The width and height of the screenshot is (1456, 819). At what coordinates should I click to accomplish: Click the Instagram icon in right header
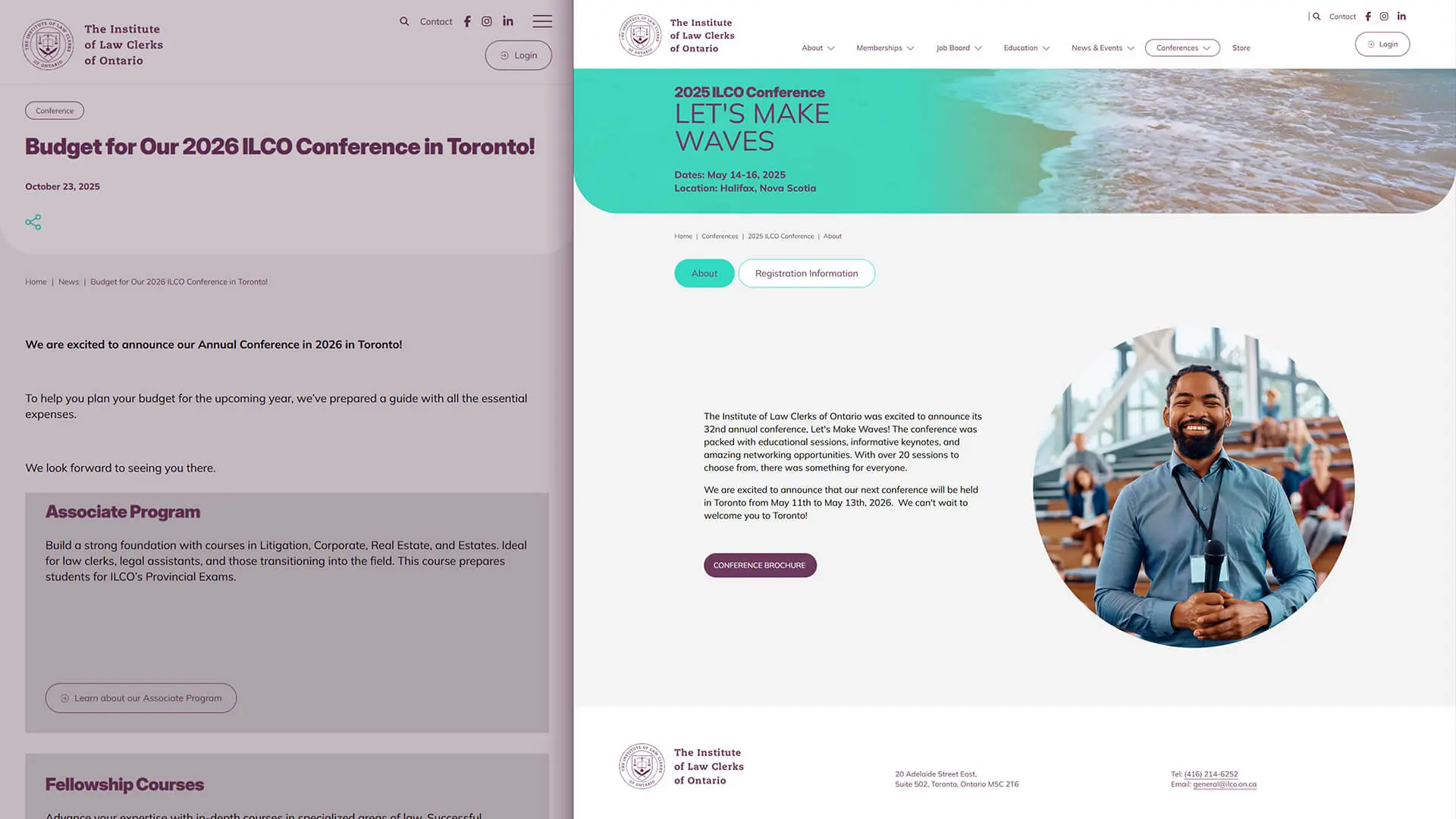1384,16
